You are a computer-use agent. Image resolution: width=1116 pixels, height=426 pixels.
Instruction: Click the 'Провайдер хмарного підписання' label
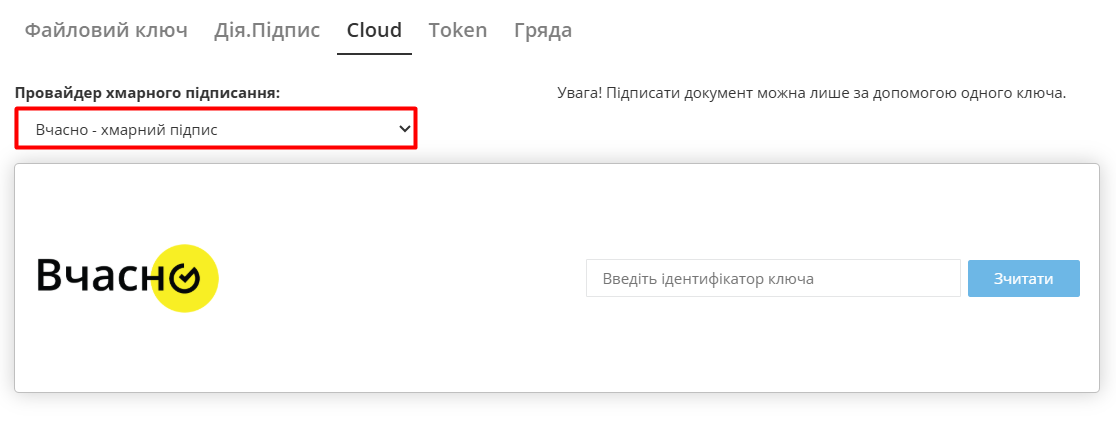[x=147, y=93]
